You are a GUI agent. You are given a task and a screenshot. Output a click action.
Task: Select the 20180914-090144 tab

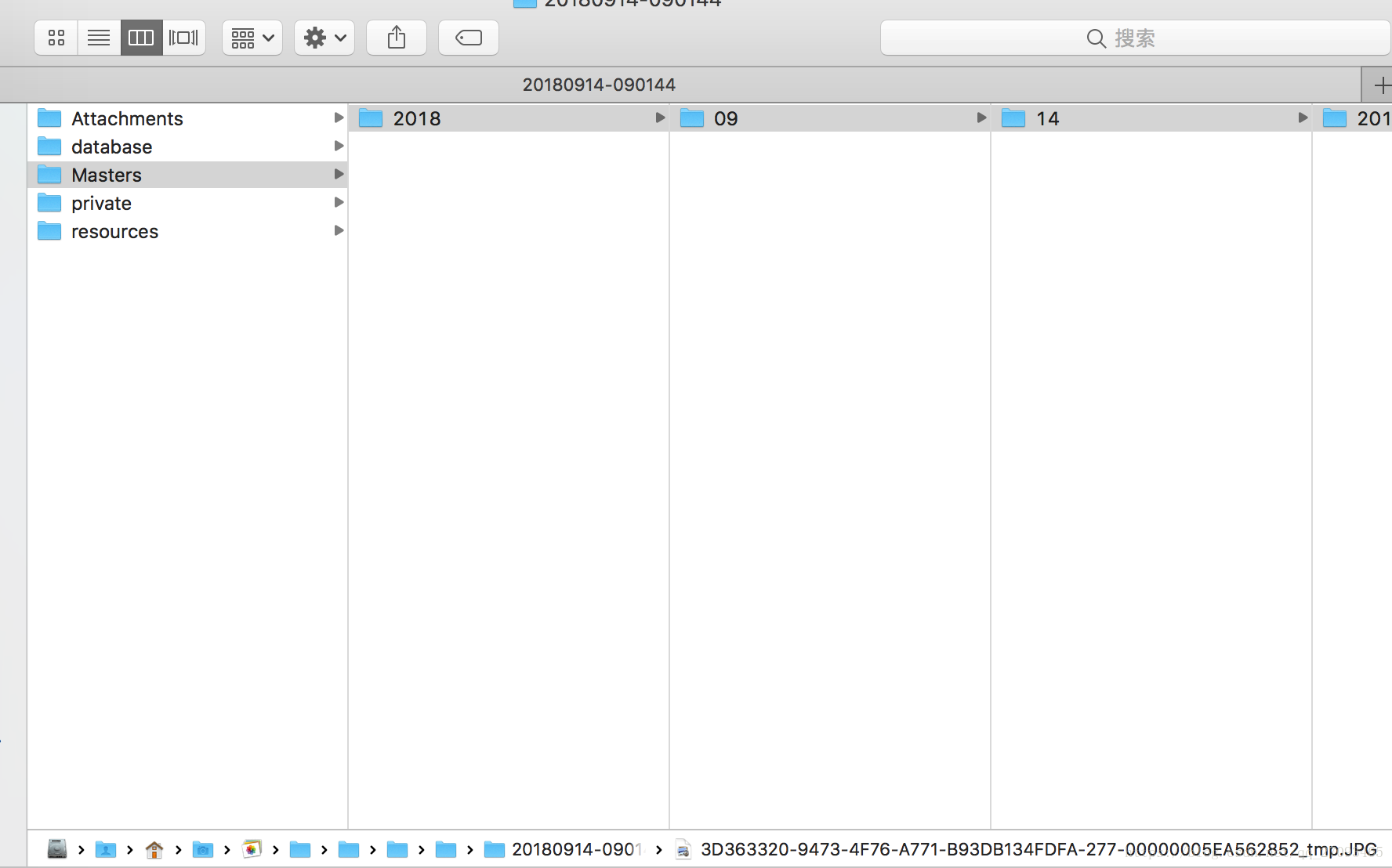599,85
